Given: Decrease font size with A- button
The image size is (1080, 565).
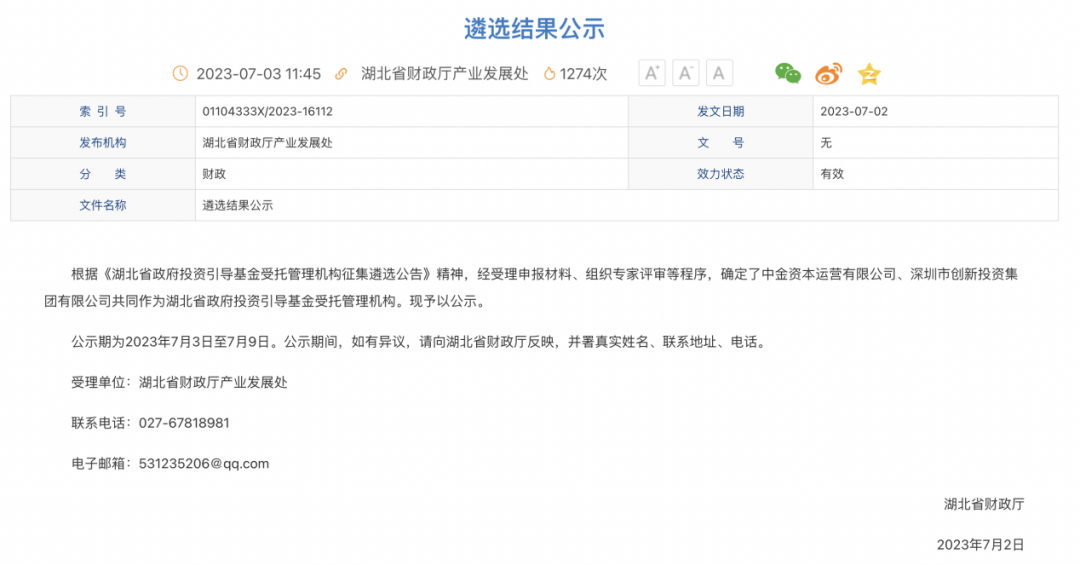Looking at the screenshot, I should coord(685,73).
